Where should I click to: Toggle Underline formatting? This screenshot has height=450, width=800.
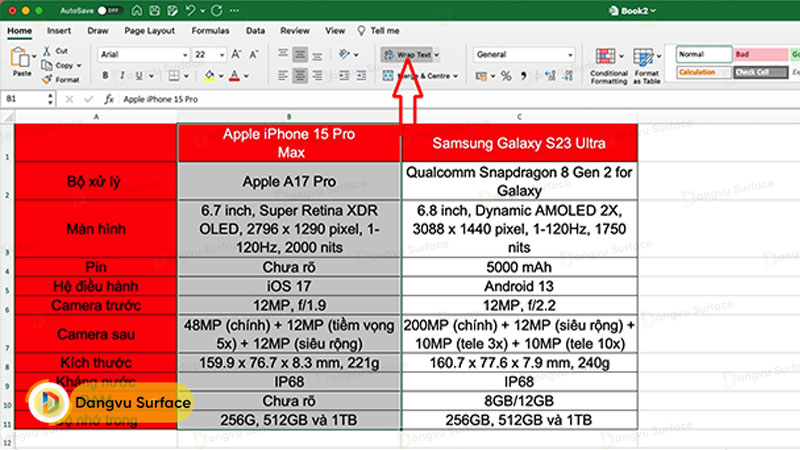[x=139, y=76]
